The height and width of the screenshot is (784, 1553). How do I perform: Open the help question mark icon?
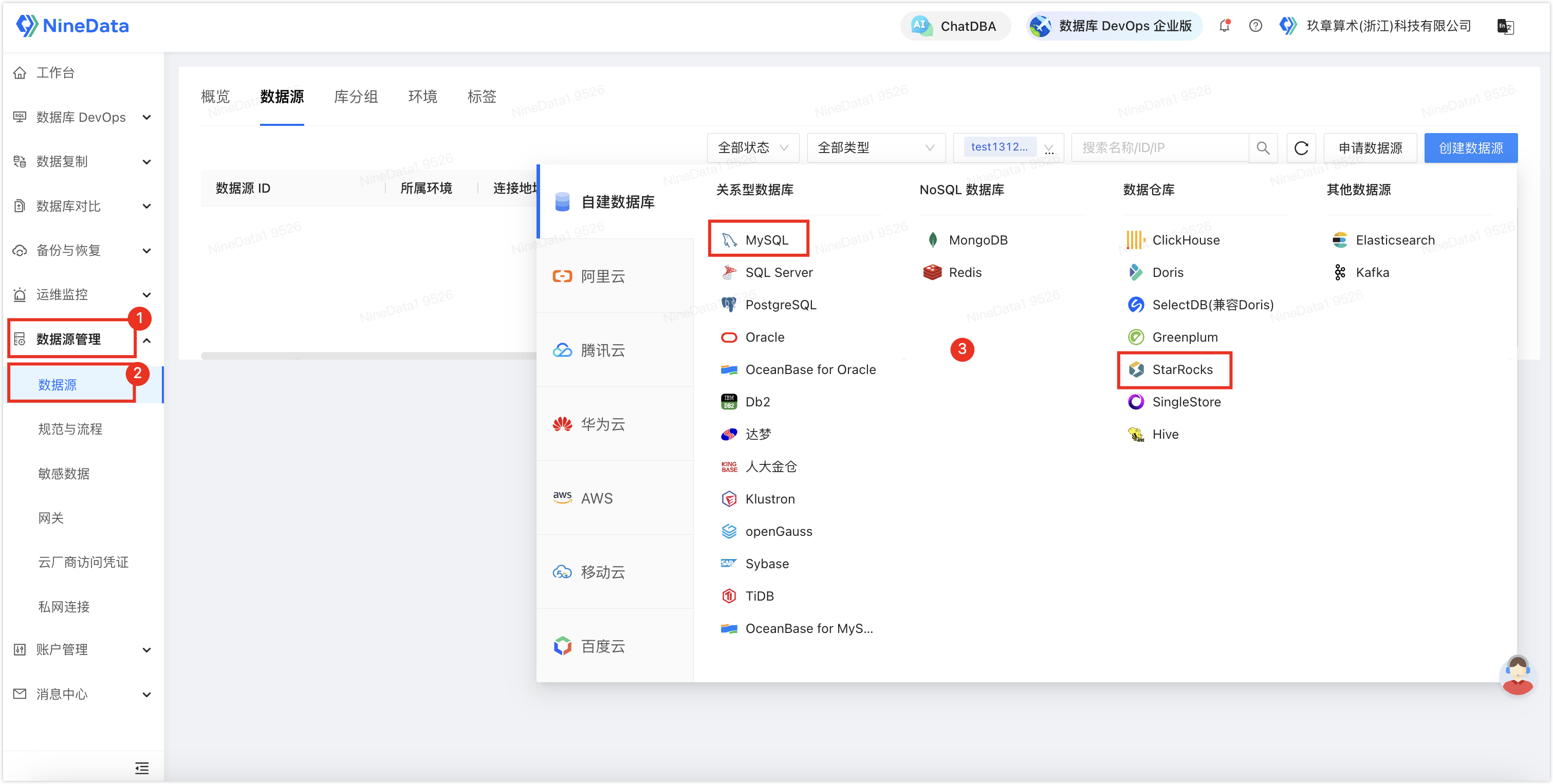pos(1255,26)
